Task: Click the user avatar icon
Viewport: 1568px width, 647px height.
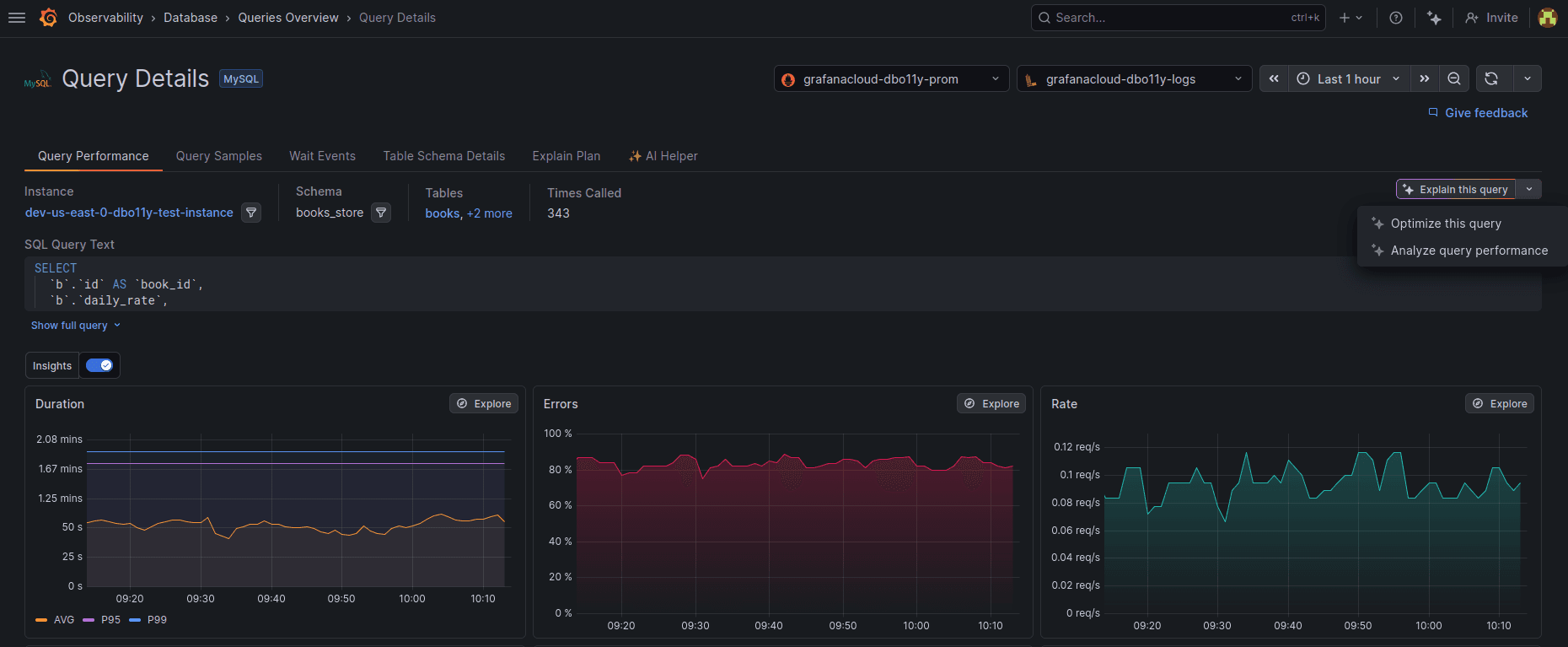Action: point(1547,18)
